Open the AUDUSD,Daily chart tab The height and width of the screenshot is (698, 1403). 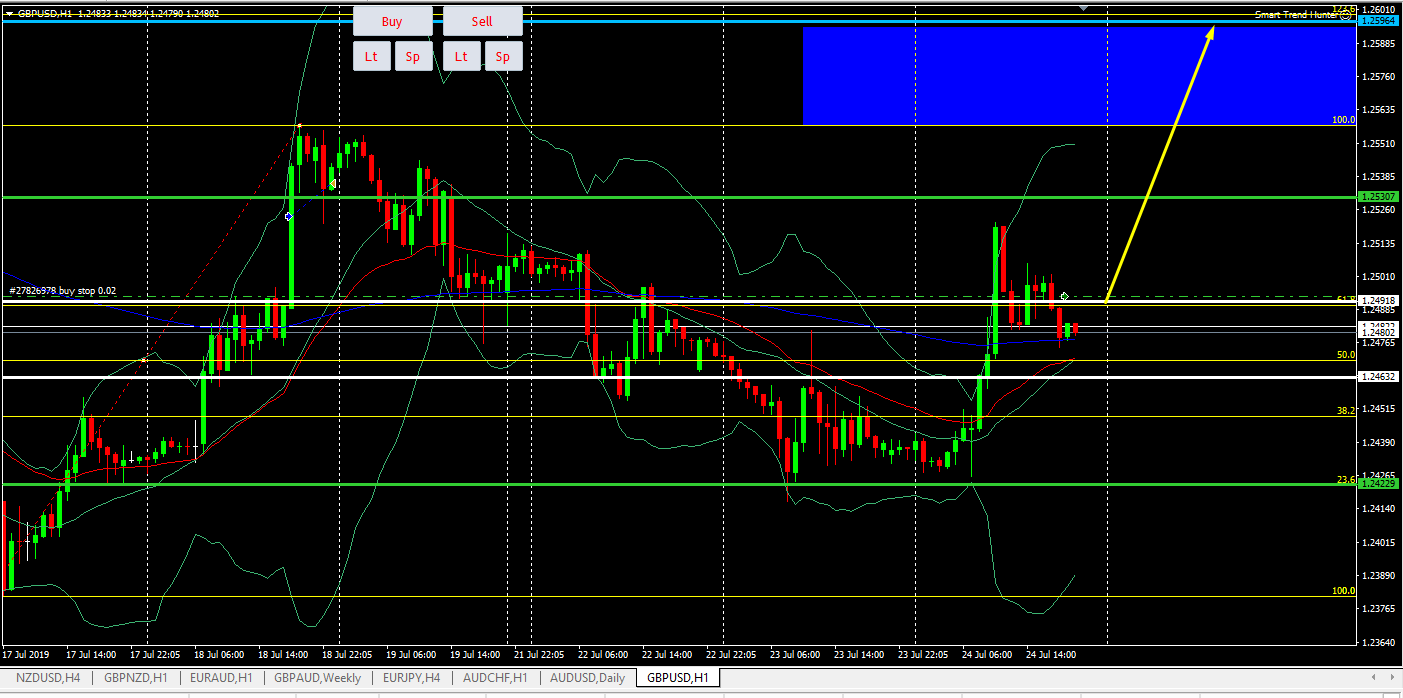pyautogui.click(x=586, y=678)
